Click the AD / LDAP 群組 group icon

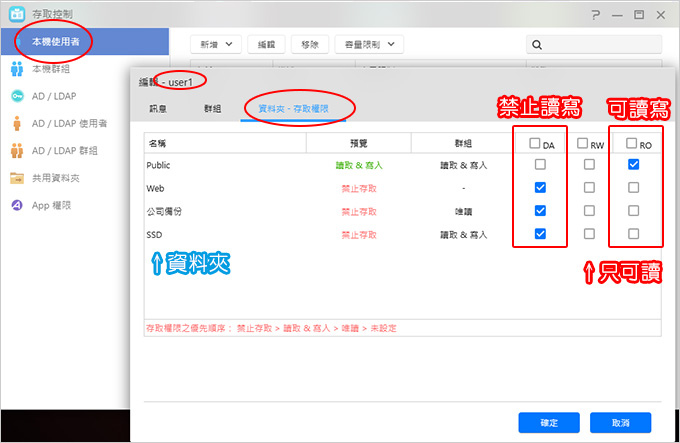point(17,151)
